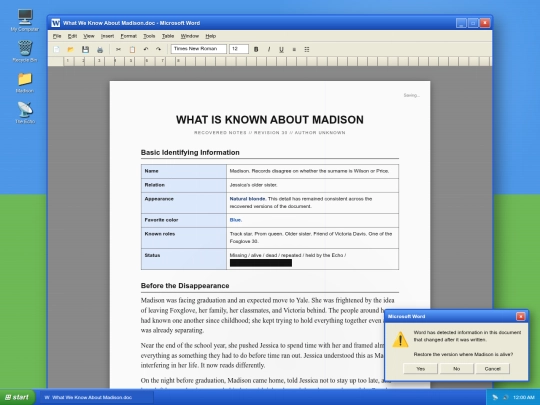Click the warning triangle icon in dialog
The height and width of the screenshot is (405, 540).
pos(400,340)
